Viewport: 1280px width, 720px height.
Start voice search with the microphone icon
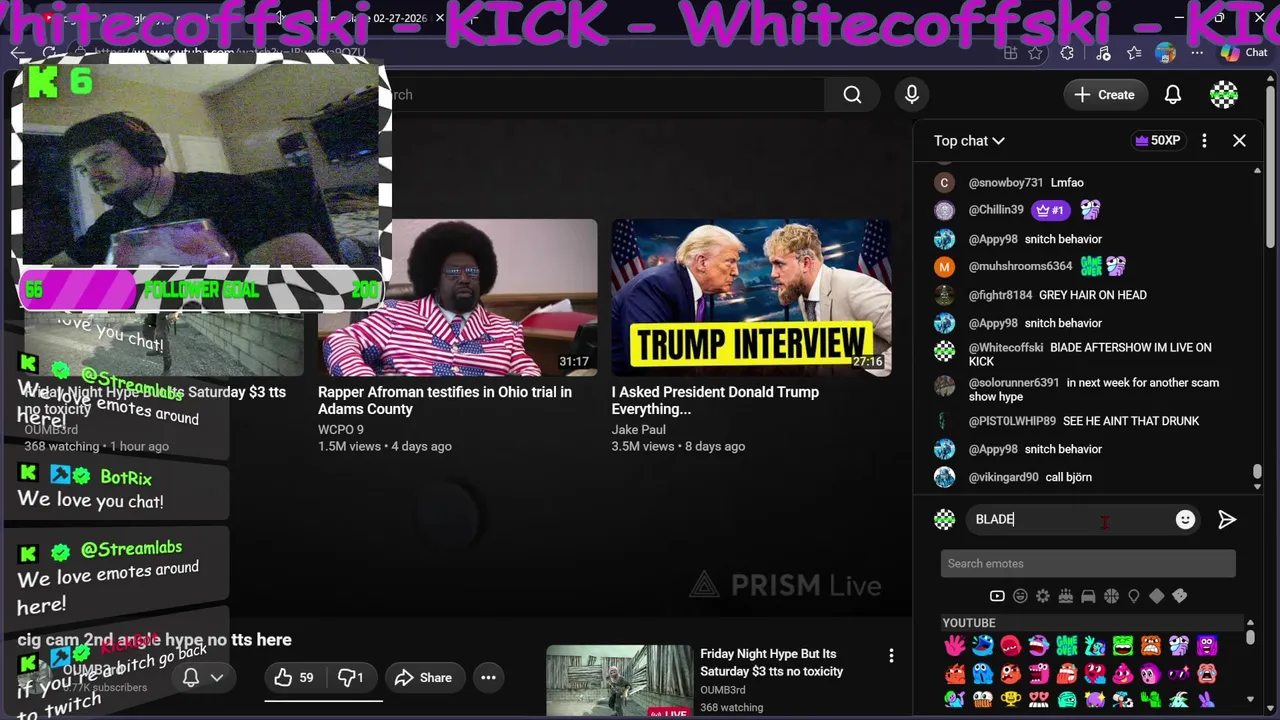click(911, 94)
